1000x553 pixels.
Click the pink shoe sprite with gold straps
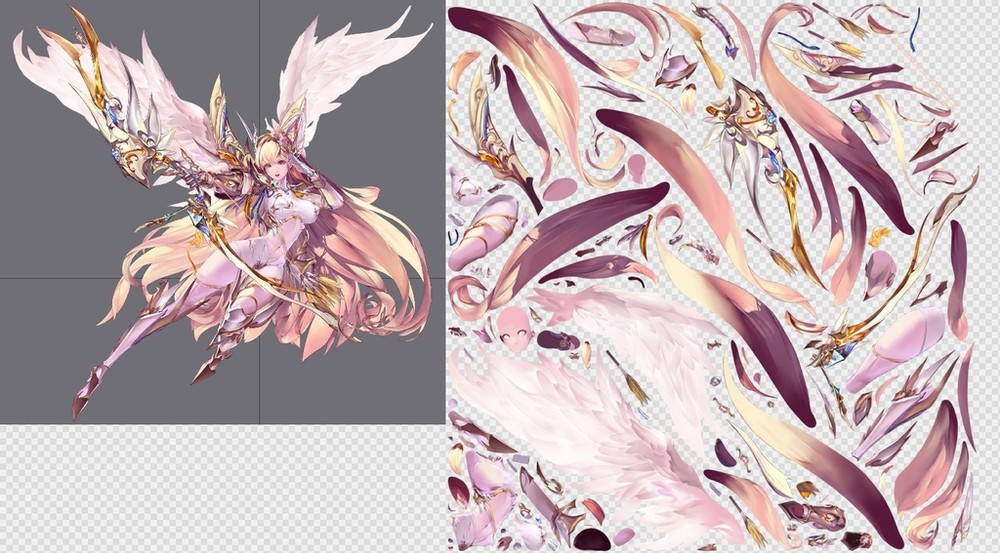pos(482,225)
